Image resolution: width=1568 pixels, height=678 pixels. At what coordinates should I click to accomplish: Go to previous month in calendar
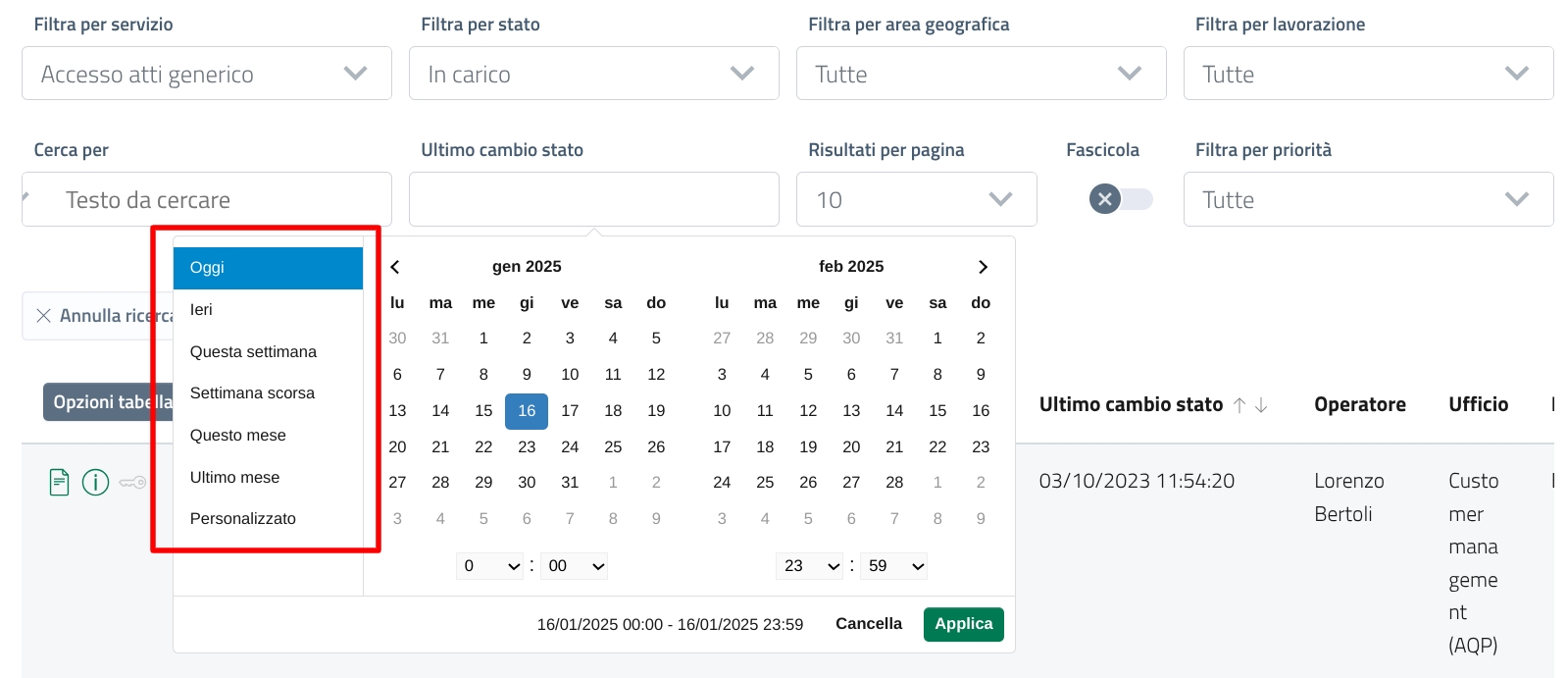[x=395, y=267]
